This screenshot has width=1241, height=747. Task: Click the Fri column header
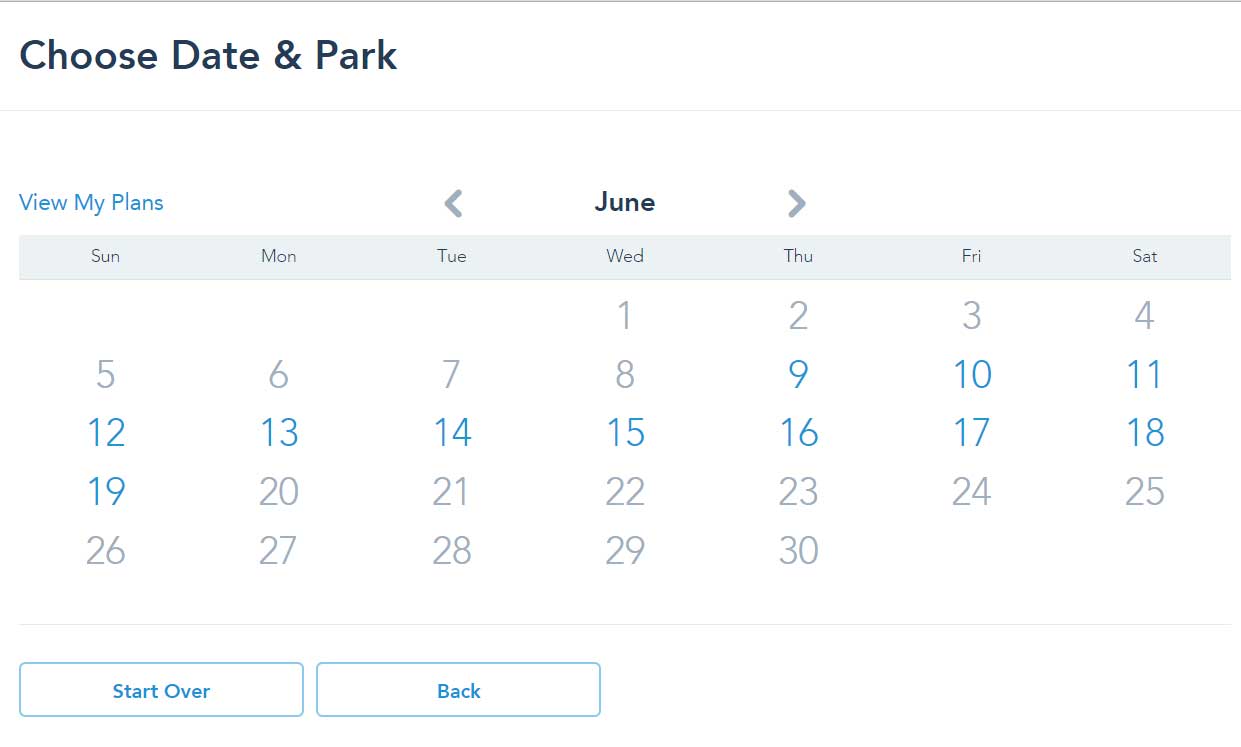971,256
